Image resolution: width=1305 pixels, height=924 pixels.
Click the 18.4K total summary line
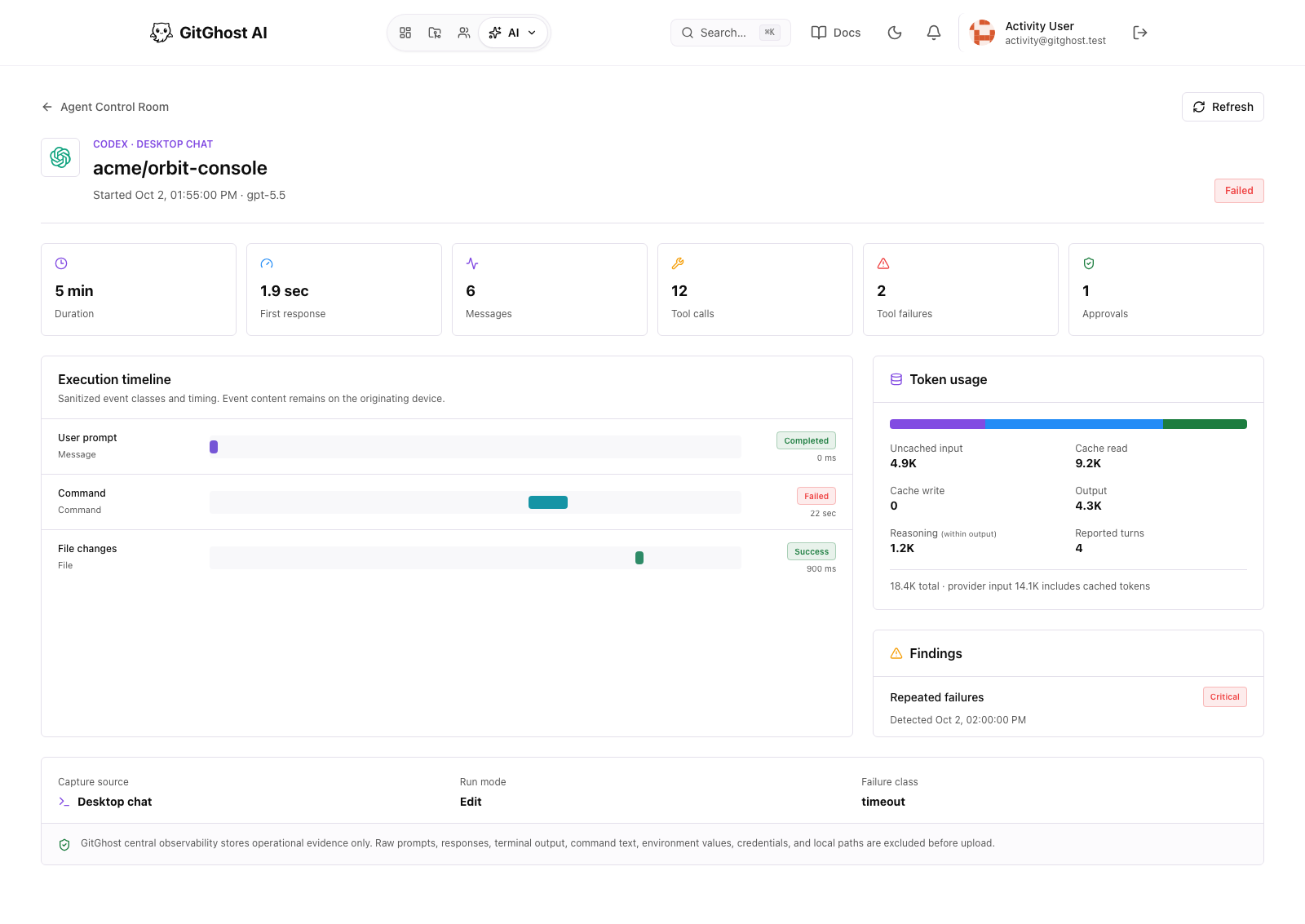(1020, 586)
